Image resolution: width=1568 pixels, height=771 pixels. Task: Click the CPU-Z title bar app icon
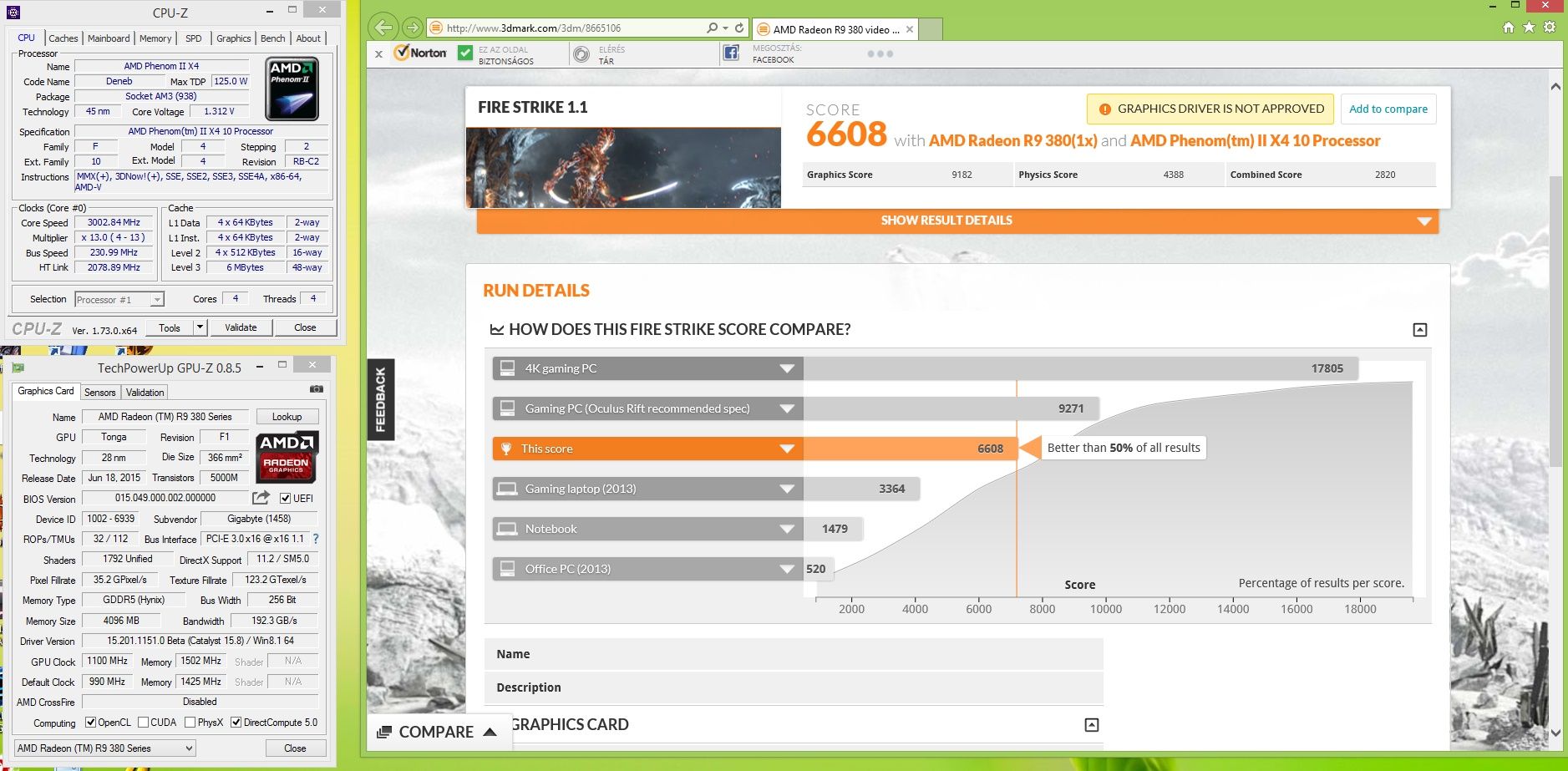(x=13, y=12)
